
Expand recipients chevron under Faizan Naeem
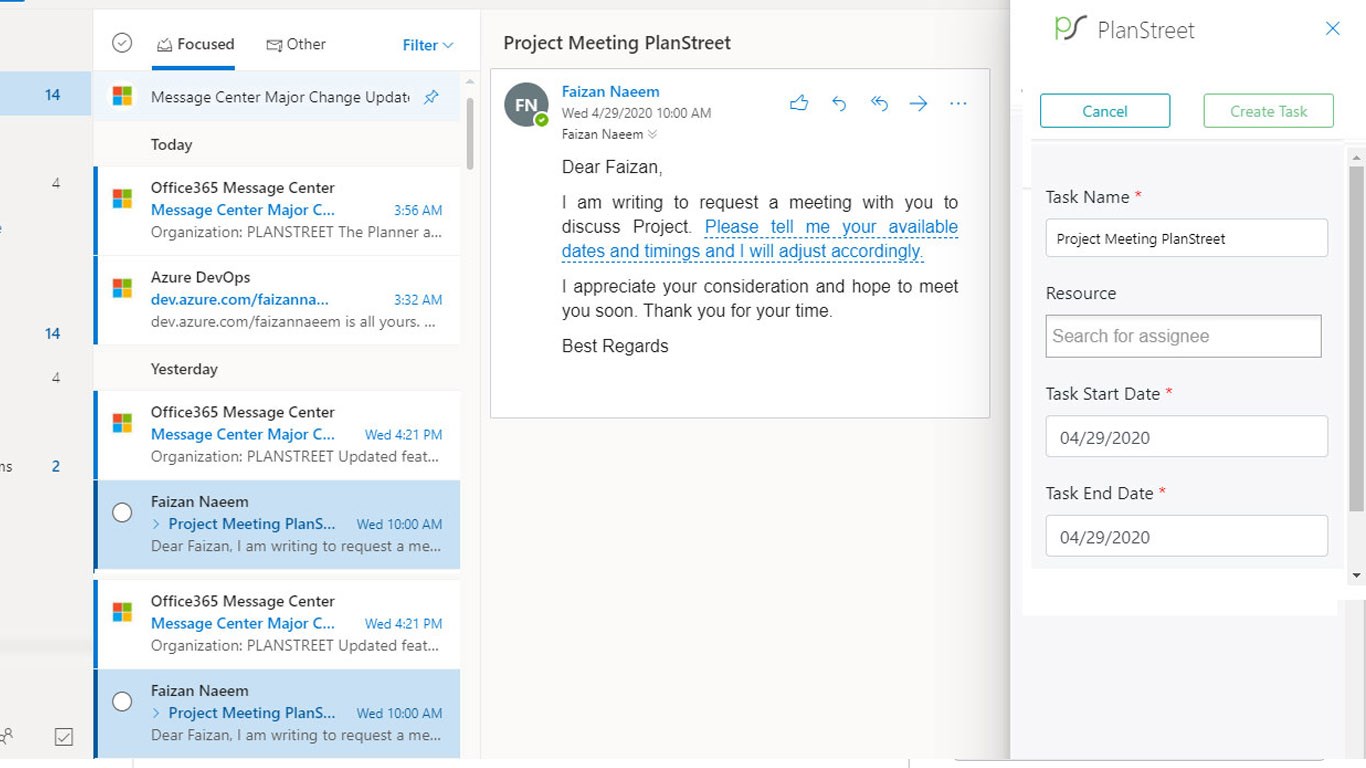652,135
